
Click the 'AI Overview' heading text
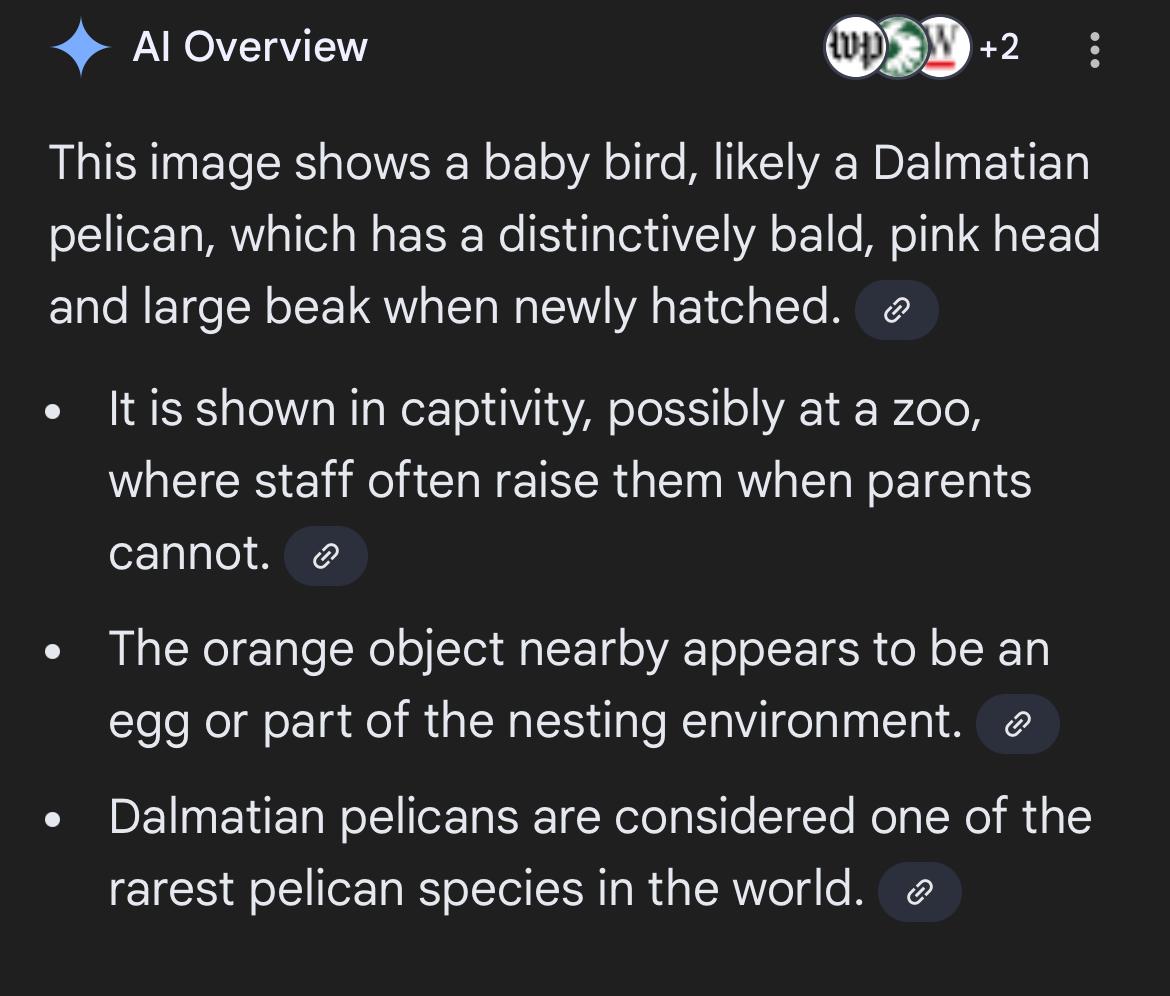(x=250, y=47)
